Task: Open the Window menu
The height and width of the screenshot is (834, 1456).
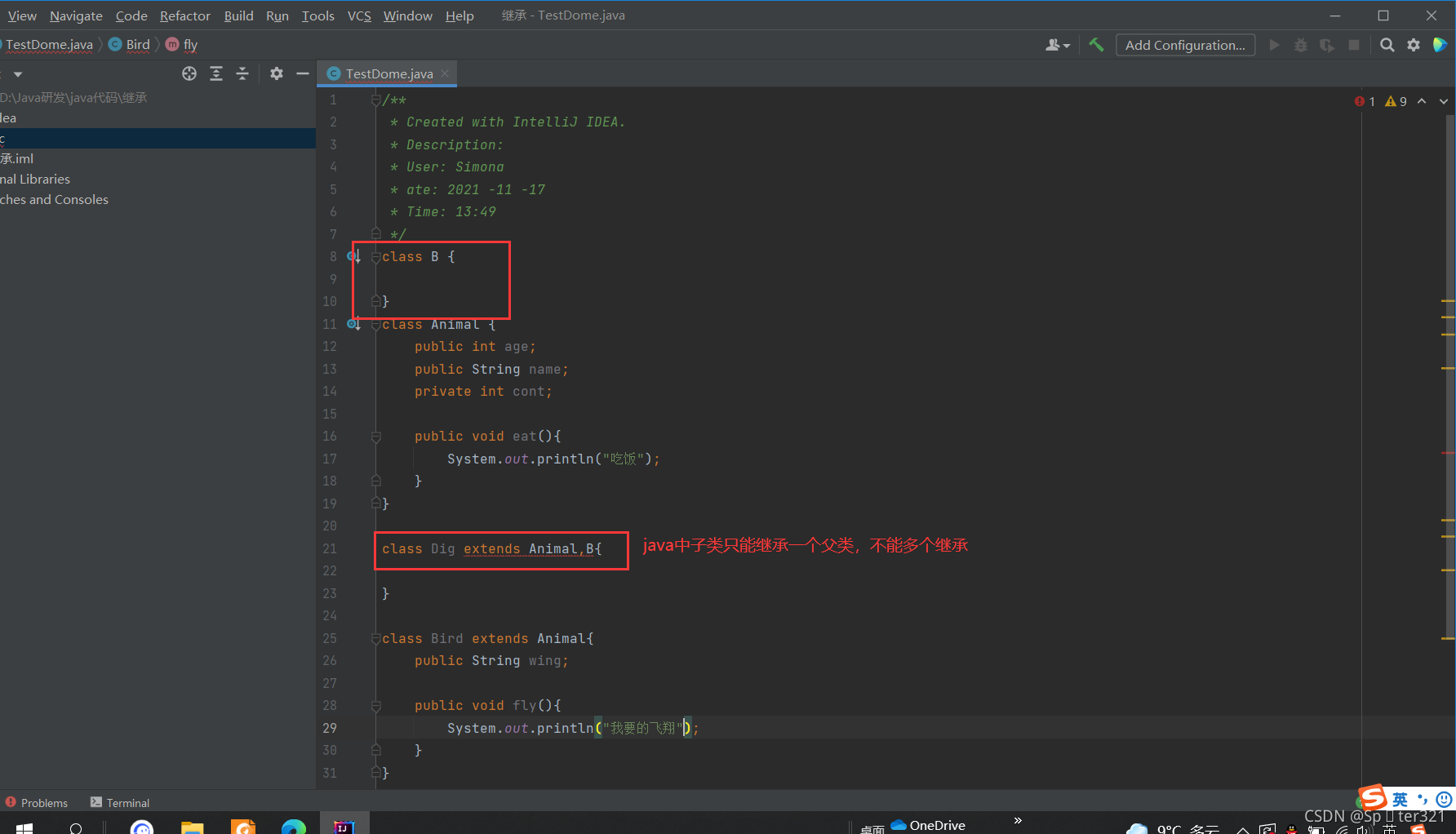Action: point(408,16)
